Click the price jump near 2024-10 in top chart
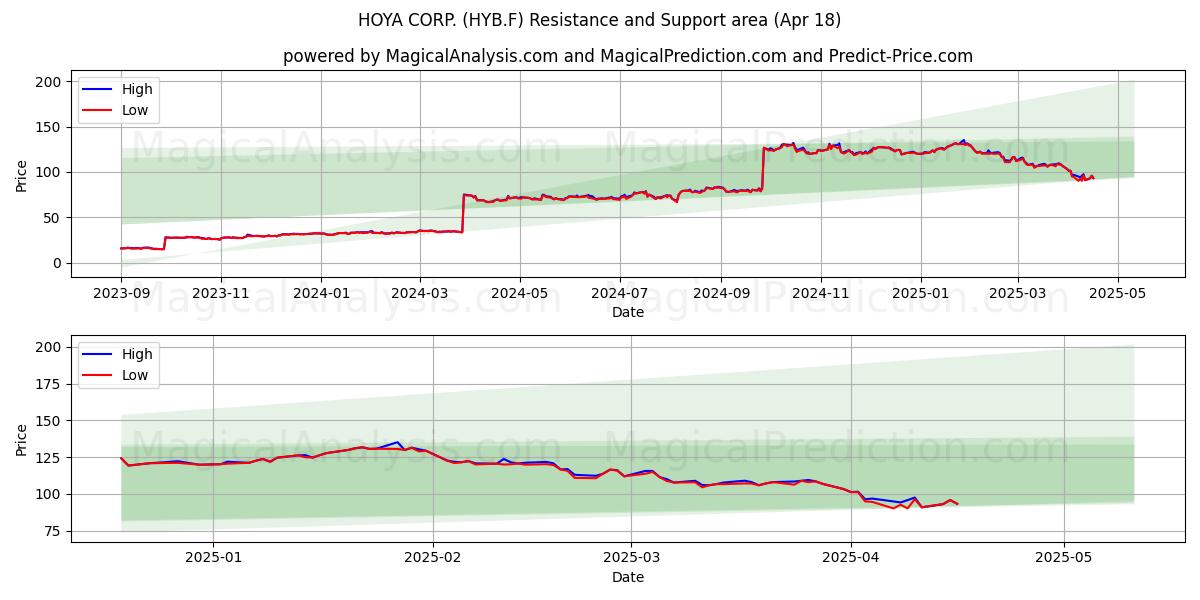 [763, 168]
